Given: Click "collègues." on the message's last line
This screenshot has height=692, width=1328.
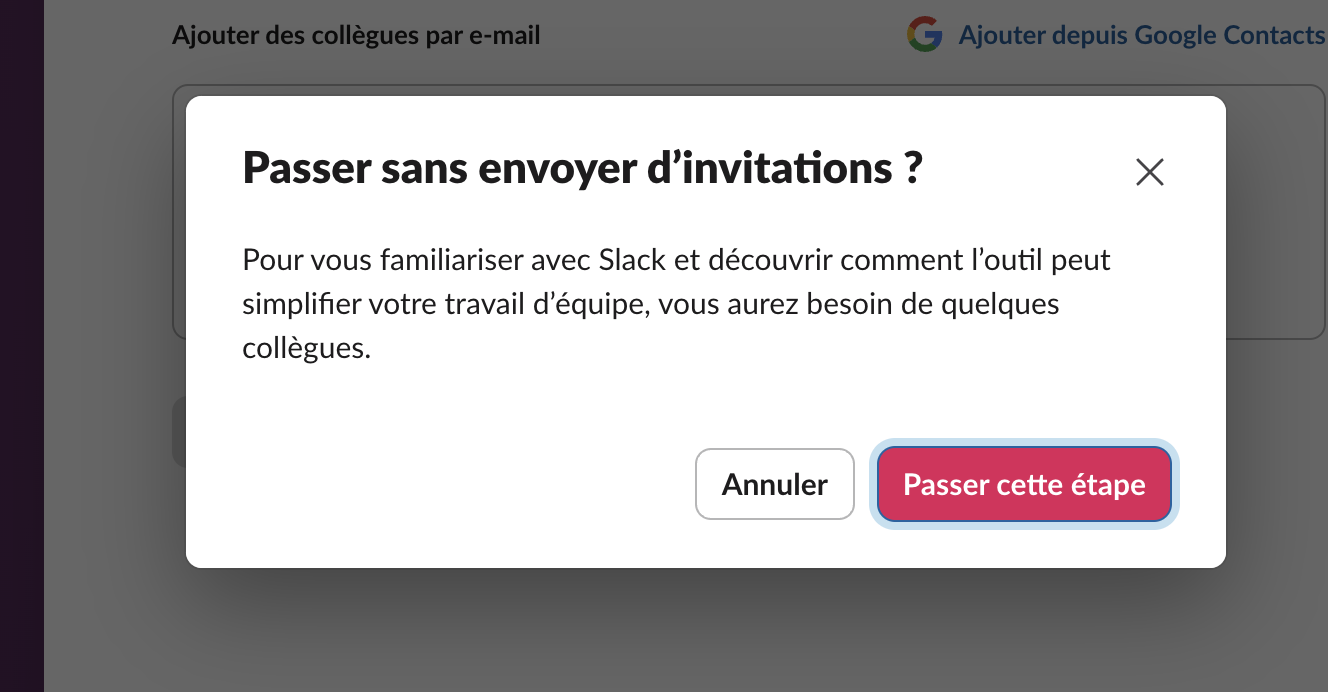Looking at the screenshot, I should pyautogui.click(x=306, y=349).
